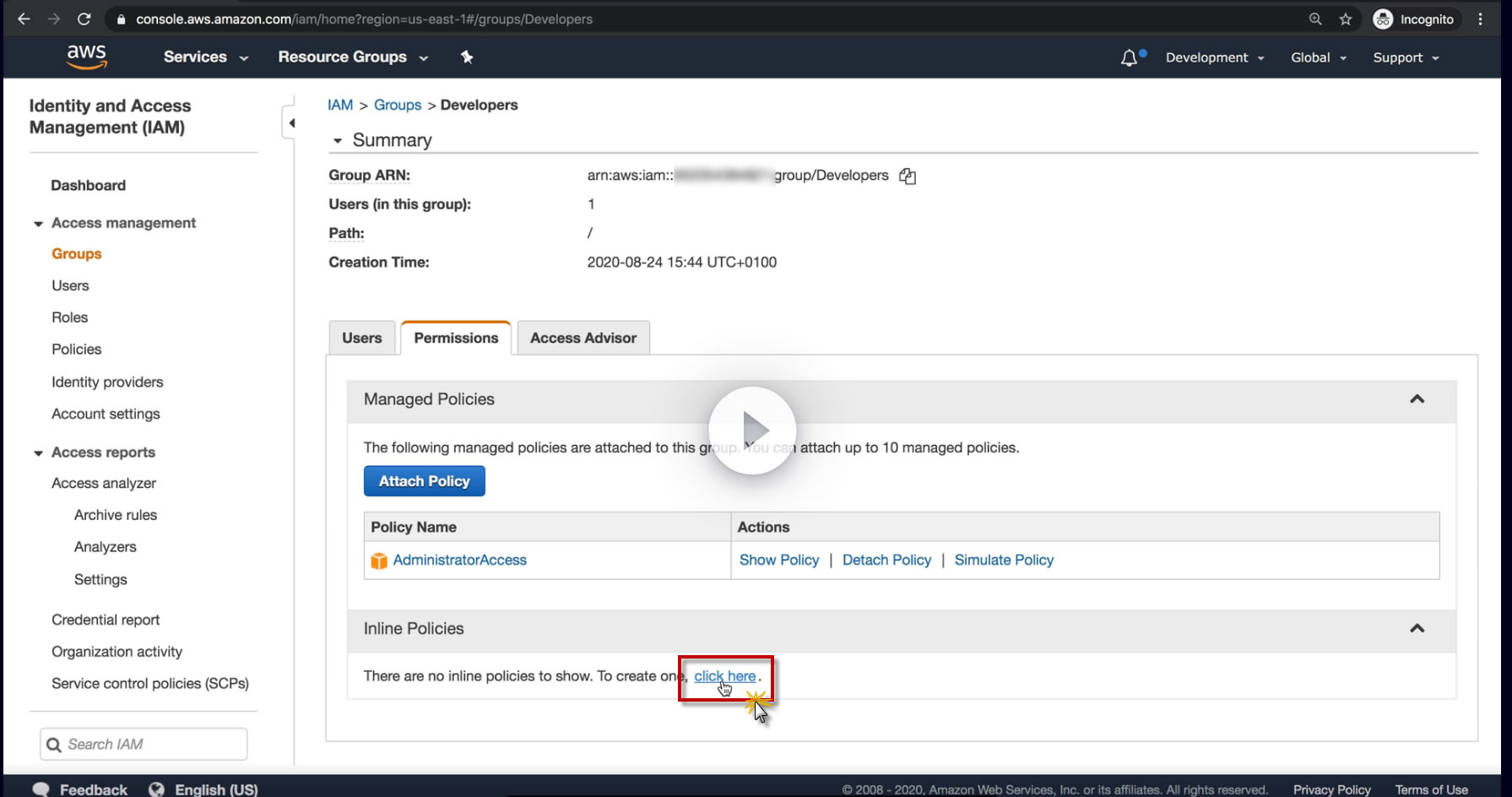
Task: Open the Services dropdown menu
Action: 205,57
